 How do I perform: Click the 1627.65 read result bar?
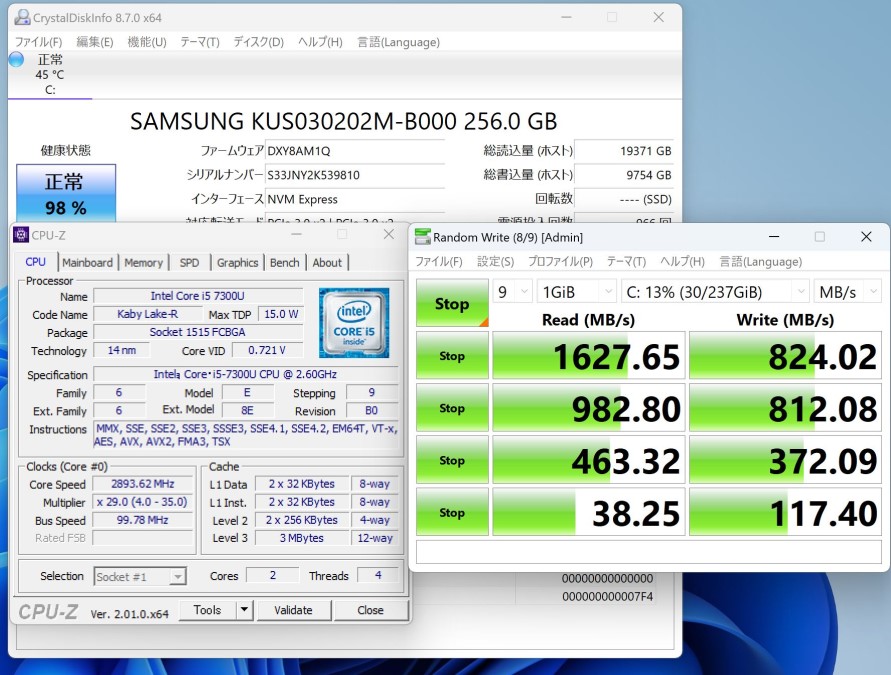(x=588, y=356)
